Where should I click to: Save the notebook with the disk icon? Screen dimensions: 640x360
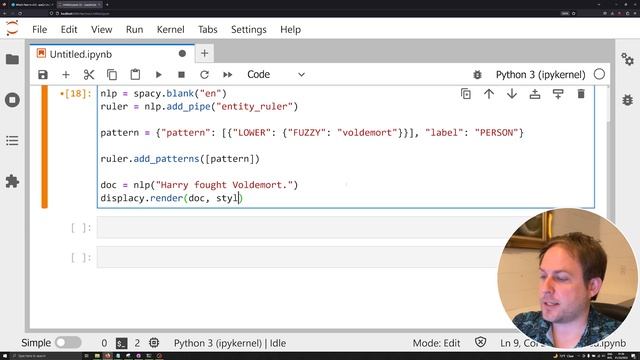43,75
